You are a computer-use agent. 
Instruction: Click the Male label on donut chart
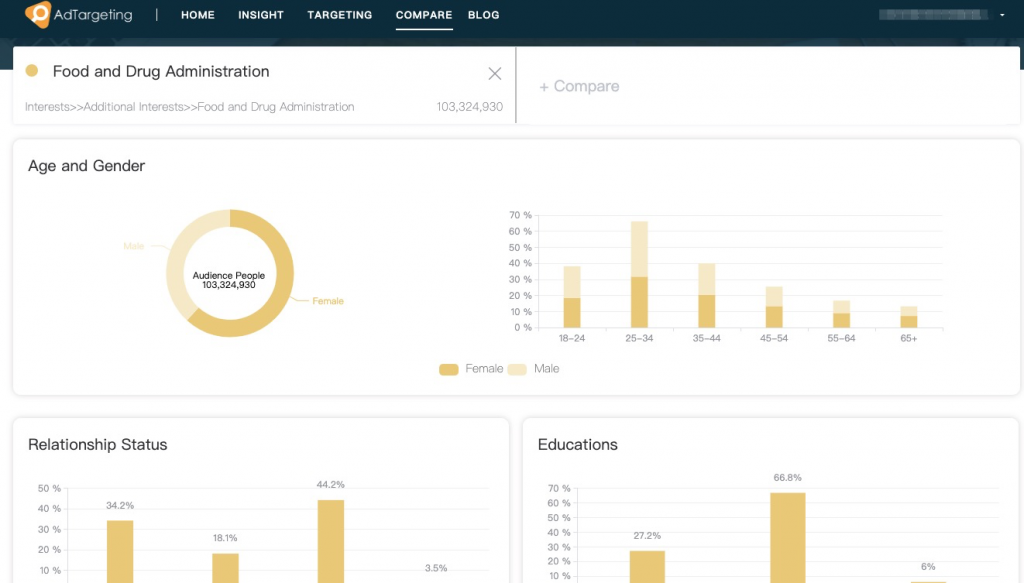133,246
